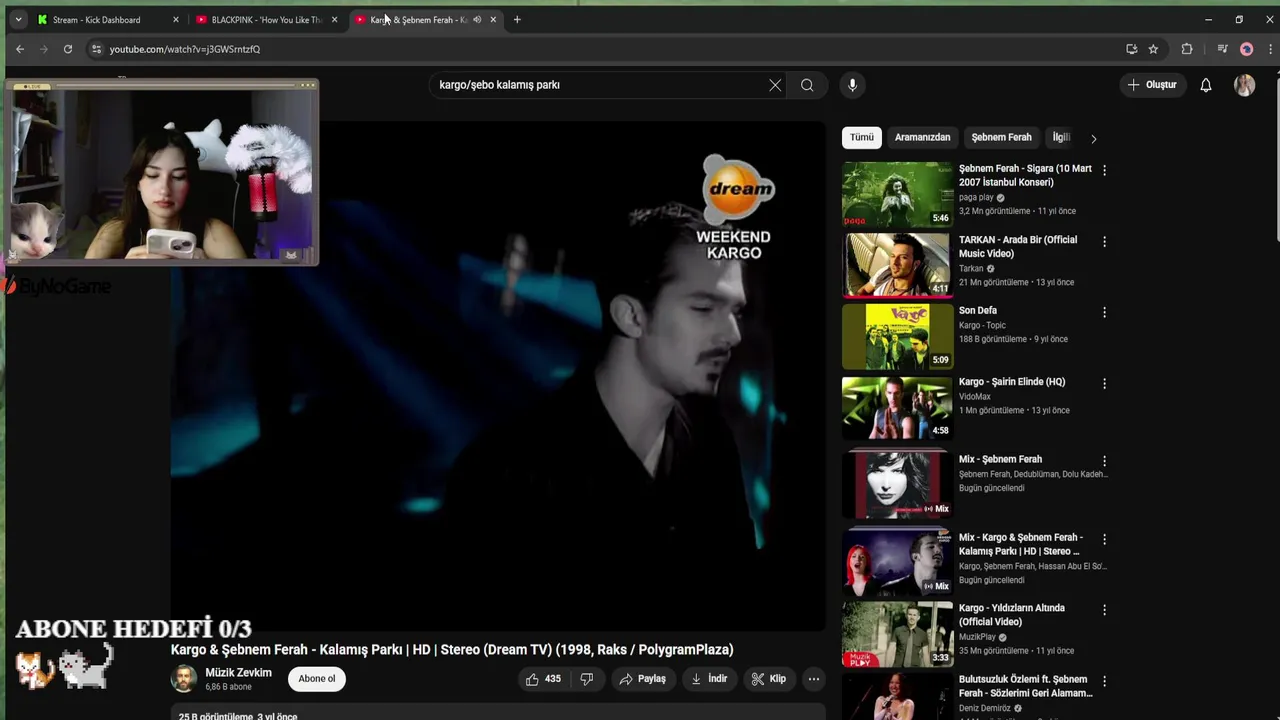The image size is (1280, 720).
Task: Select the Aramanızdan filter chip
Action: click(922, 137)
